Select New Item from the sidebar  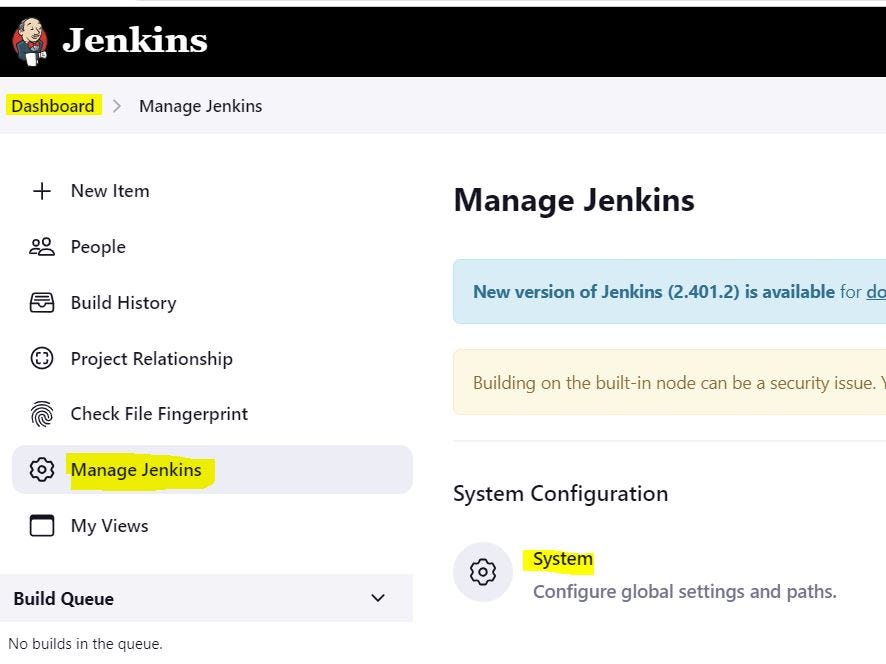[109, 190]
